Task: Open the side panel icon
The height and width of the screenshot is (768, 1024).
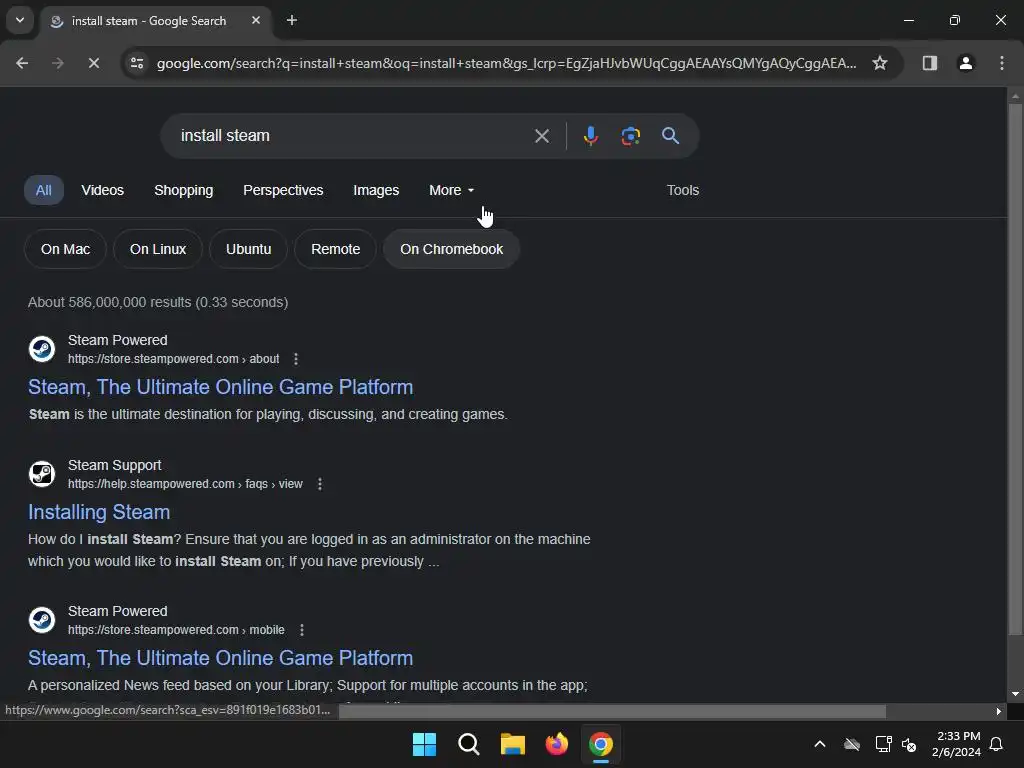Action: [929, 63]
